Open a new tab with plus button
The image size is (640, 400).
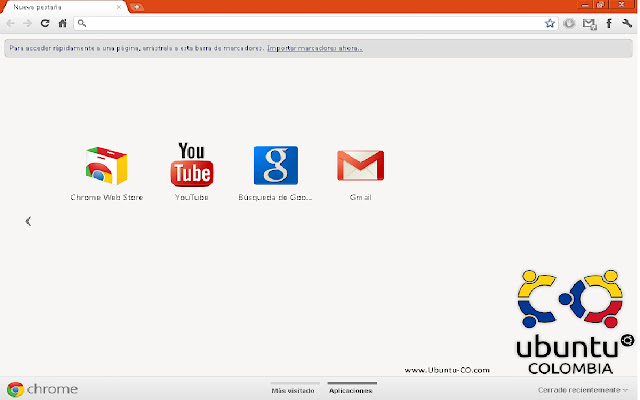point(136,7)
